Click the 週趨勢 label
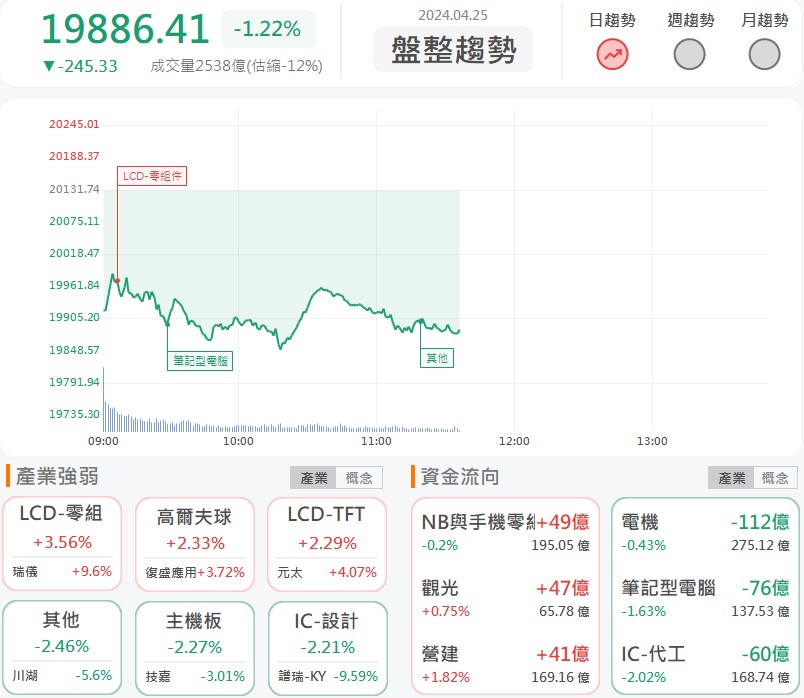Screen dimensions: 804x698 pyautogui.click(x=691, y=21)
